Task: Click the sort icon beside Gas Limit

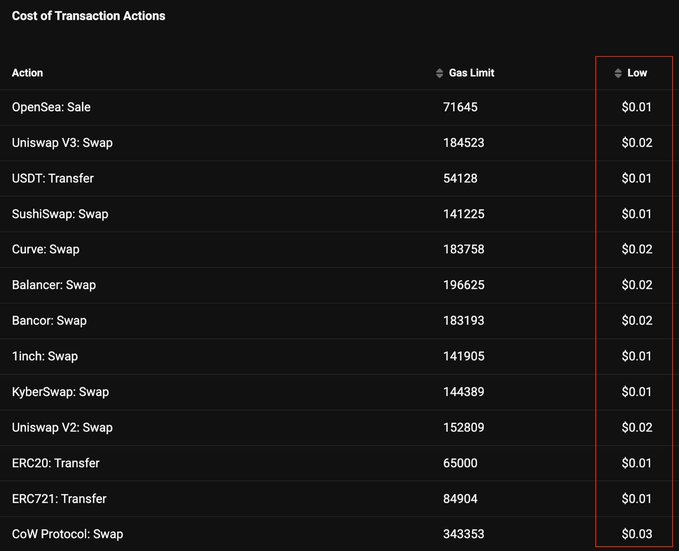Action: [x=440, y=73]
